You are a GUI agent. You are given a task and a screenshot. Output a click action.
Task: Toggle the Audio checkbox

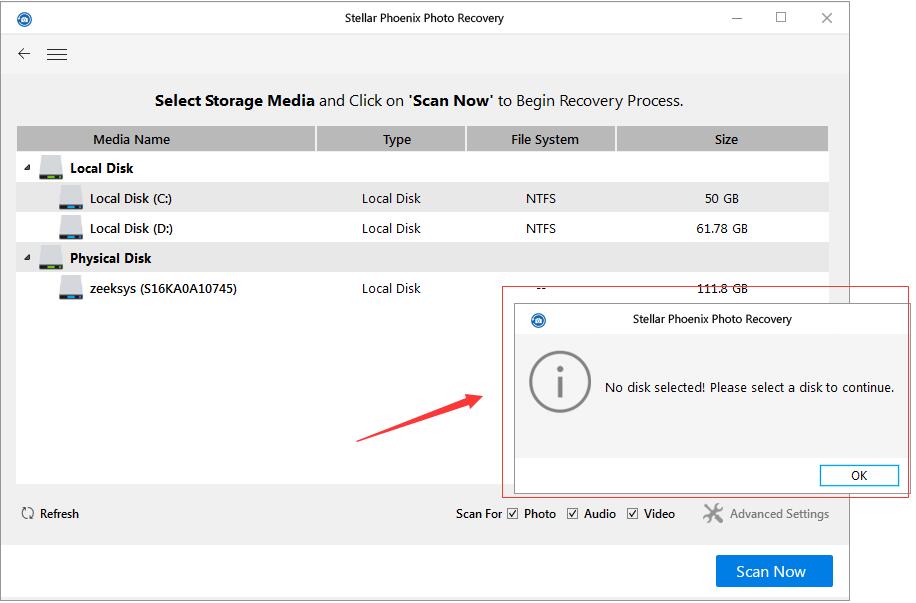pyautogui.click(x=573, y=513)
